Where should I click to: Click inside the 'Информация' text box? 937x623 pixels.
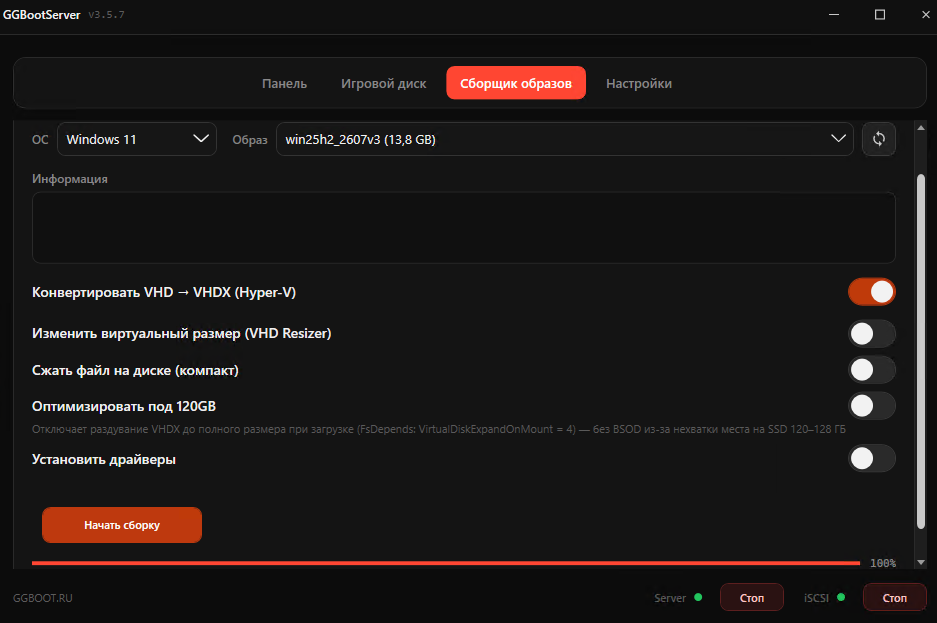point(464,228)
